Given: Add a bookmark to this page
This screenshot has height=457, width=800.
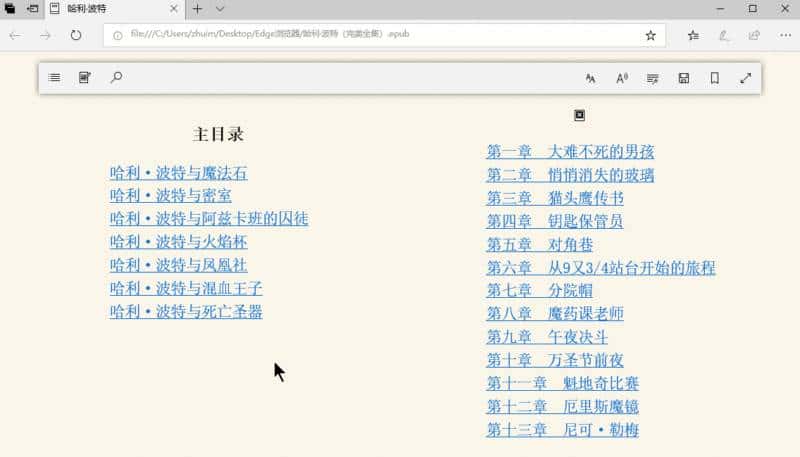Looking at the screenshot, I should point(715,78).
